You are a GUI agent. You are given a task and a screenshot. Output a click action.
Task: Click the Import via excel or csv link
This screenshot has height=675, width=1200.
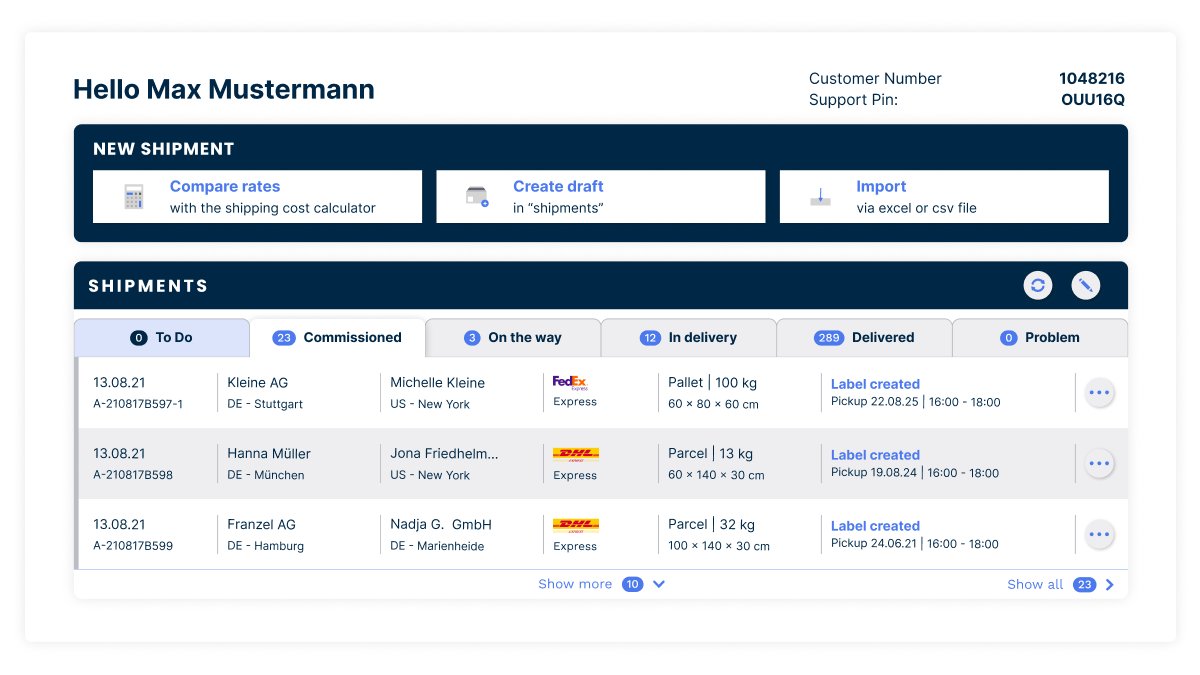(x=944, y=197)
